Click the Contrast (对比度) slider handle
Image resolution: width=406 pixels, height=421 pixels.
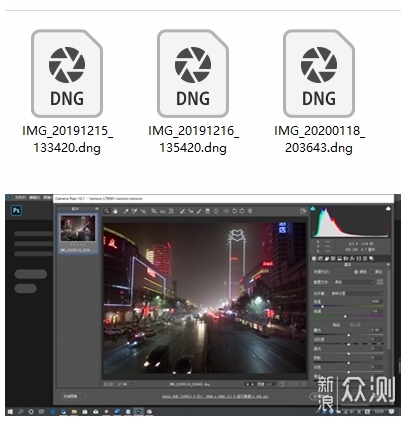(x=349, y=344)
